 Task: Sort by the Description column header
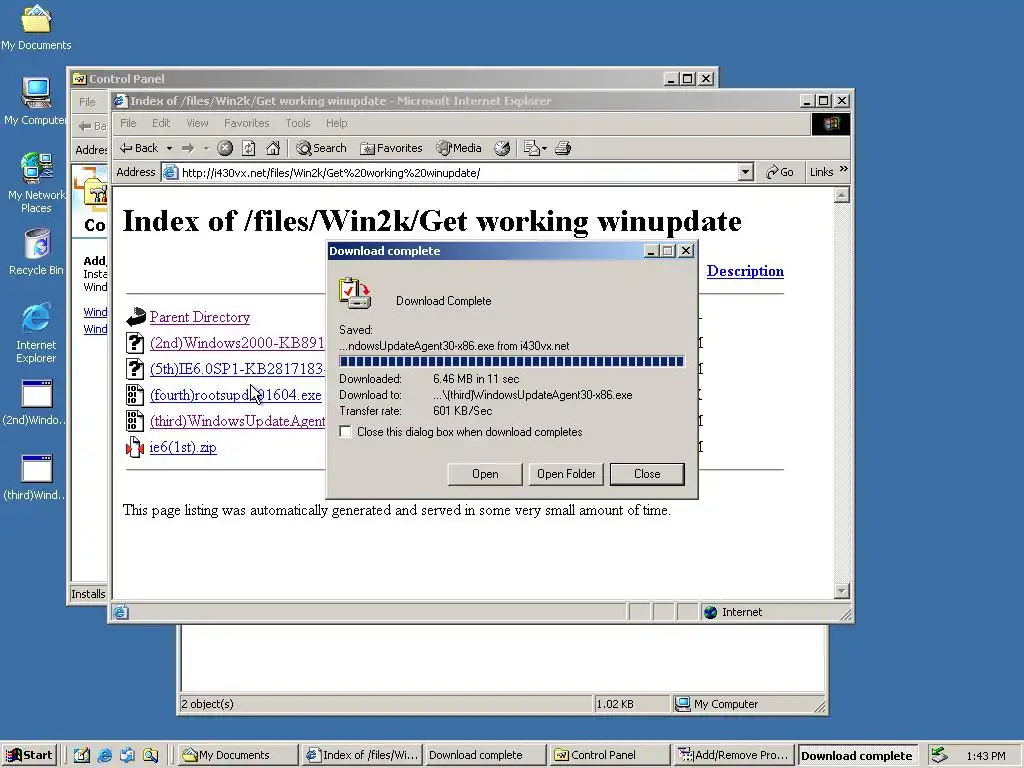pyautogui.click(x=745, y=271)
